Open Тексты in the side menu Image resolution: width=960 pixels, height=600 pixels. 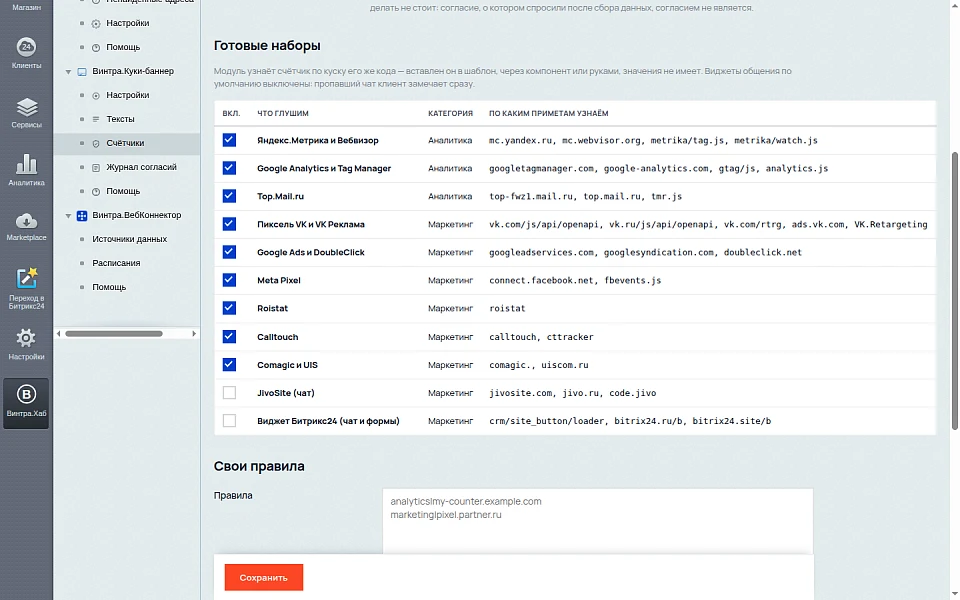tap(120, 119)
